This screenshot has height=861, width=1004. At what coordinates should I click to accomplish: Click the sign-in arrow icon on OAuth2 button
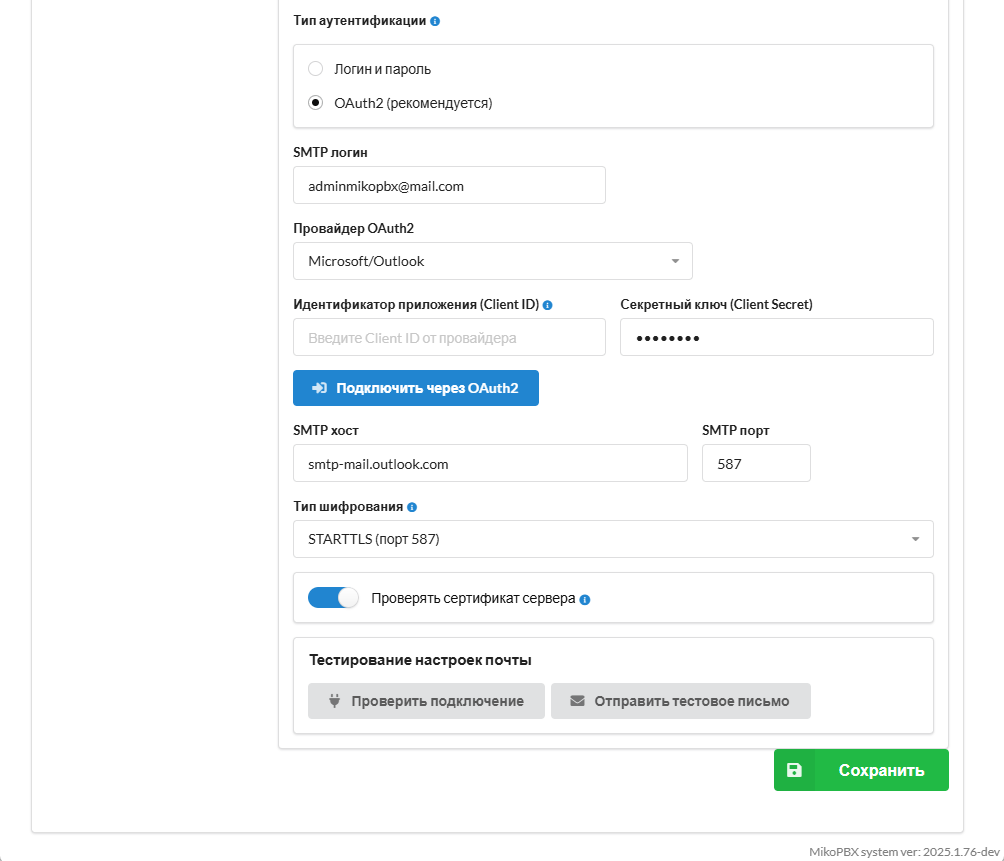(319, 388)
